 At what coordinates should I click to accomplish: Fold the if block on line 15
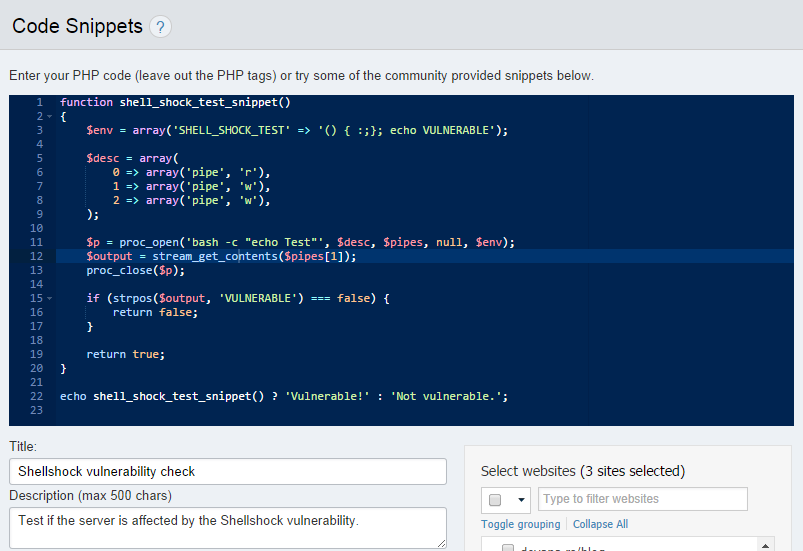[x=49, y=298]
